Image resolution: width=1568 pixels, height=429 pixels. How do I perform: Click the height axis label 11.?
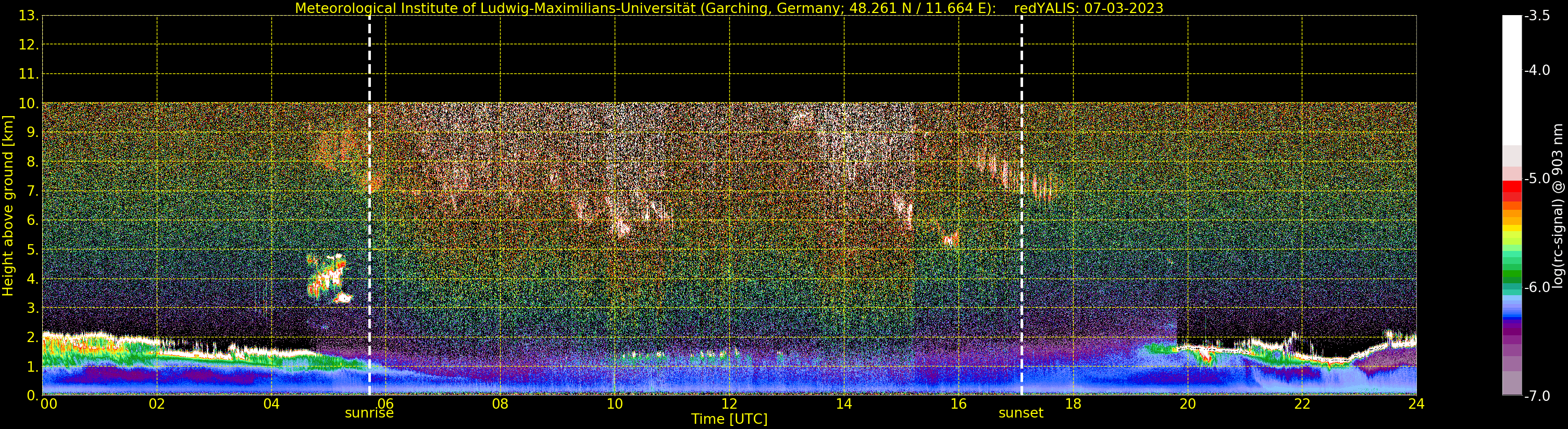click(29, 74)
